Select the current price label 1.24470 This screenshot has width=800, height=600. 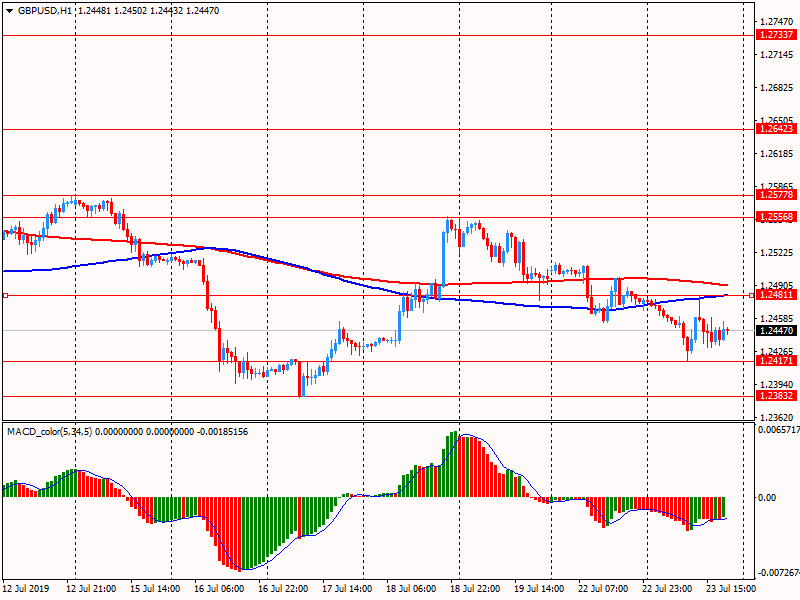(x=776, y=331)
